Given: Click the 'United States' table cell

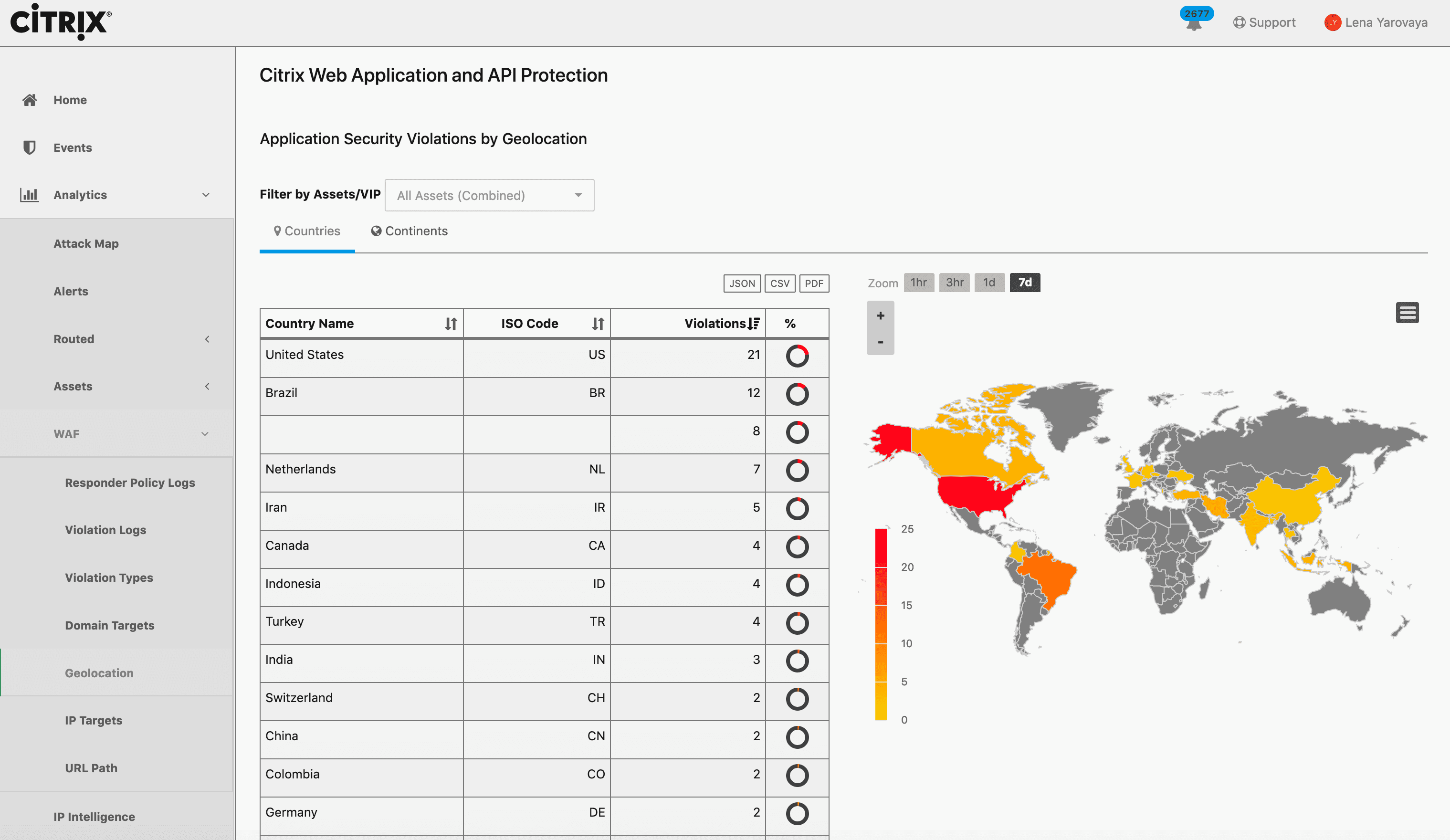Looking at the screenshot, I should [x=361, y=358].
